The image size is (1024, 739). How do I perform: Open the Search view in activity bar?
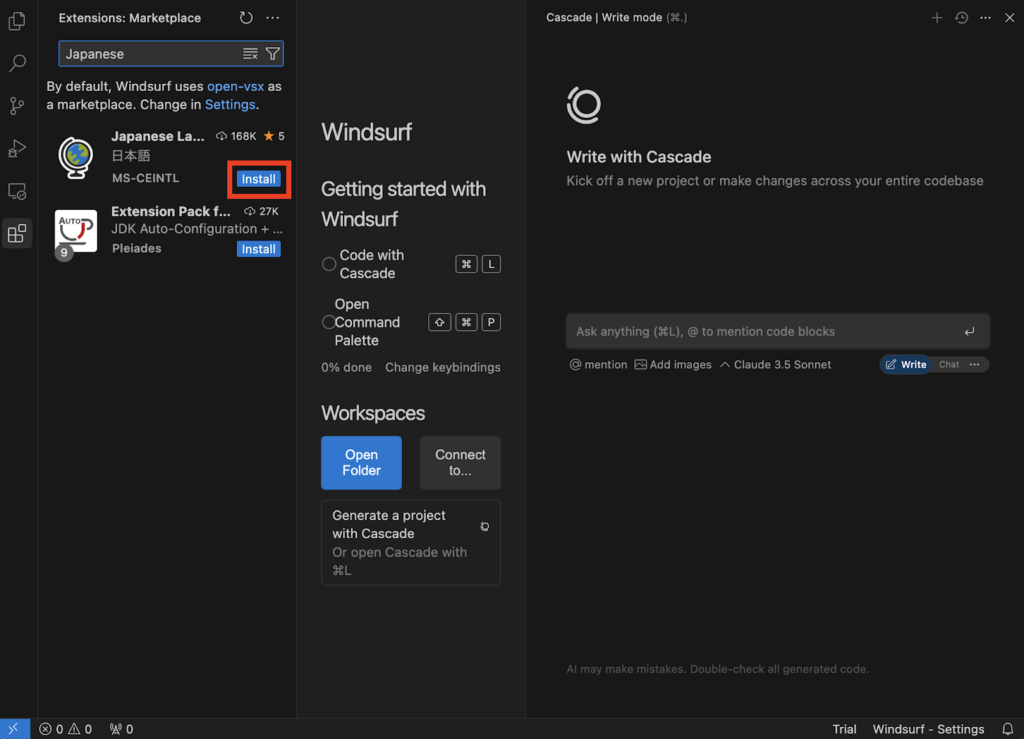(x=17, y=63)
